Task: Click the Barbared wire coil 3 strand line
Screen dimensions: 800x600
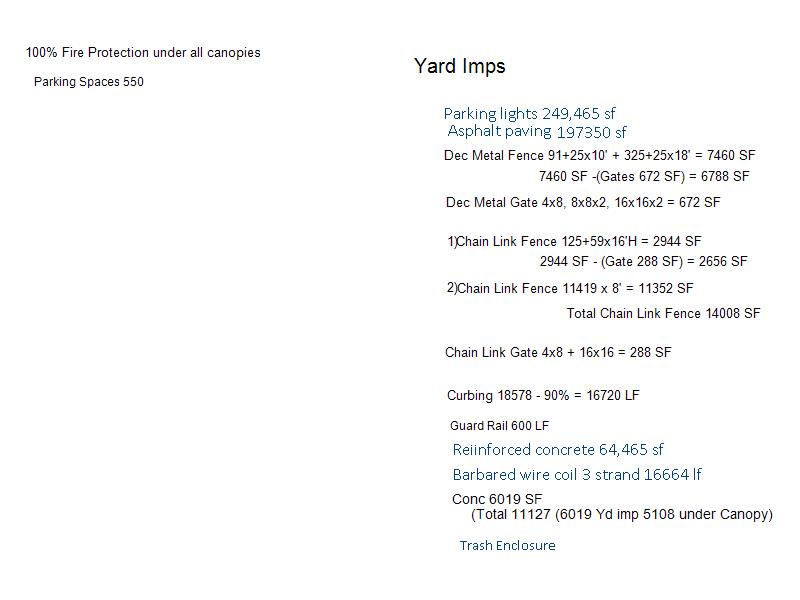Action: point(577,475)
